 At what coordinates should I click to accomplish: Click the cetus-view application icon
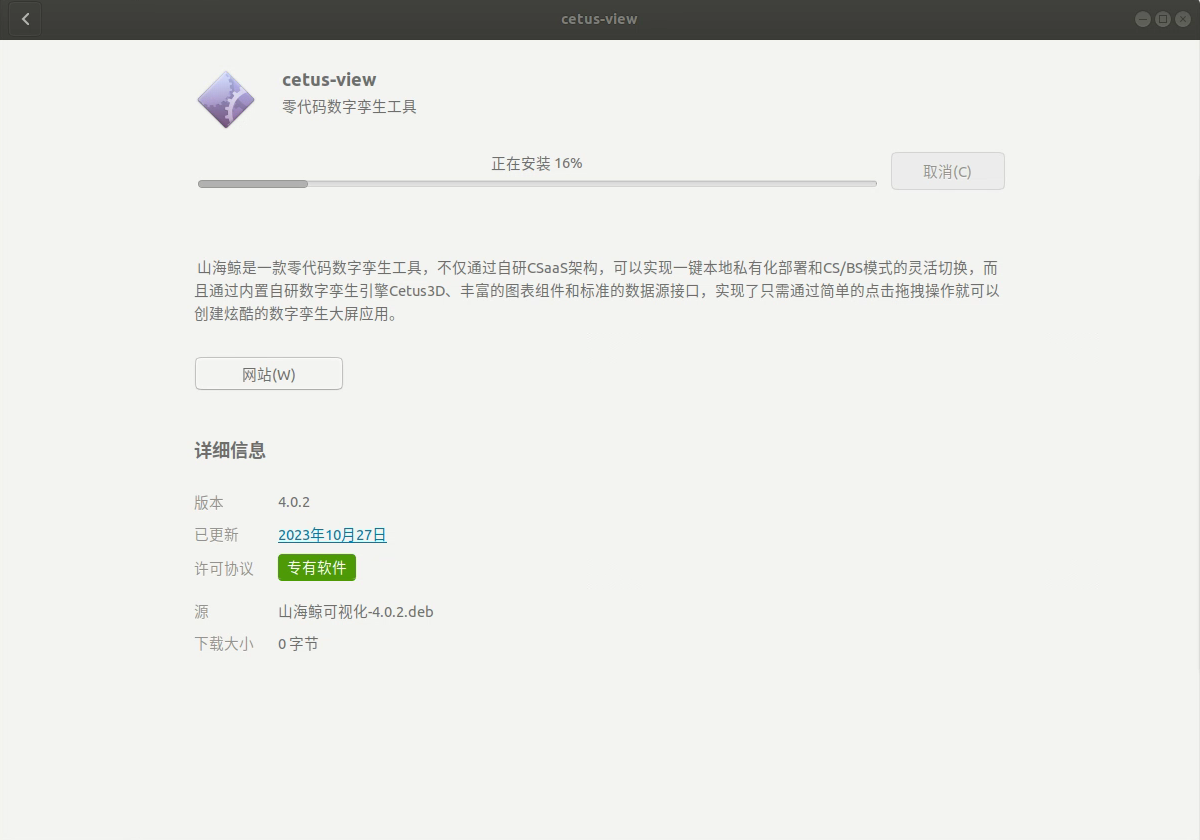click(x=226, y=99)
